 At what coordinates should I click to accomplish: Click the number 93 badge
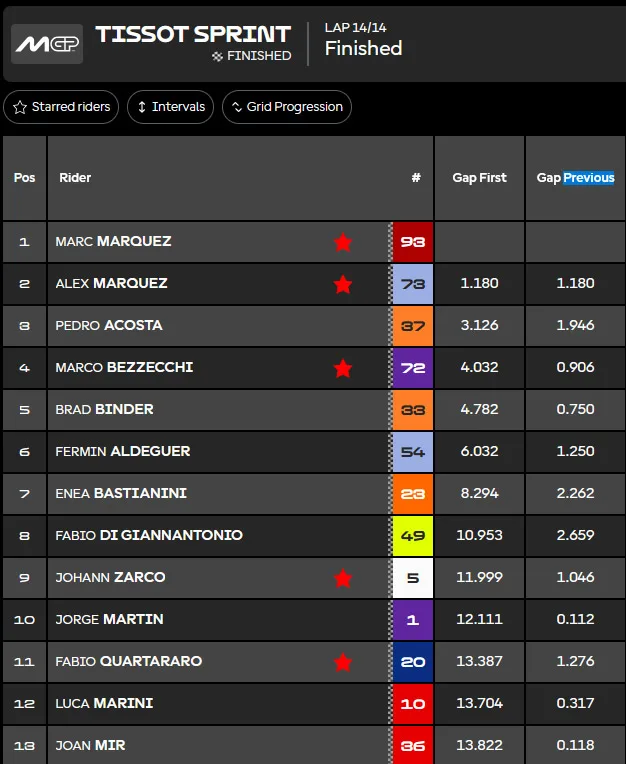pos(413,242)
